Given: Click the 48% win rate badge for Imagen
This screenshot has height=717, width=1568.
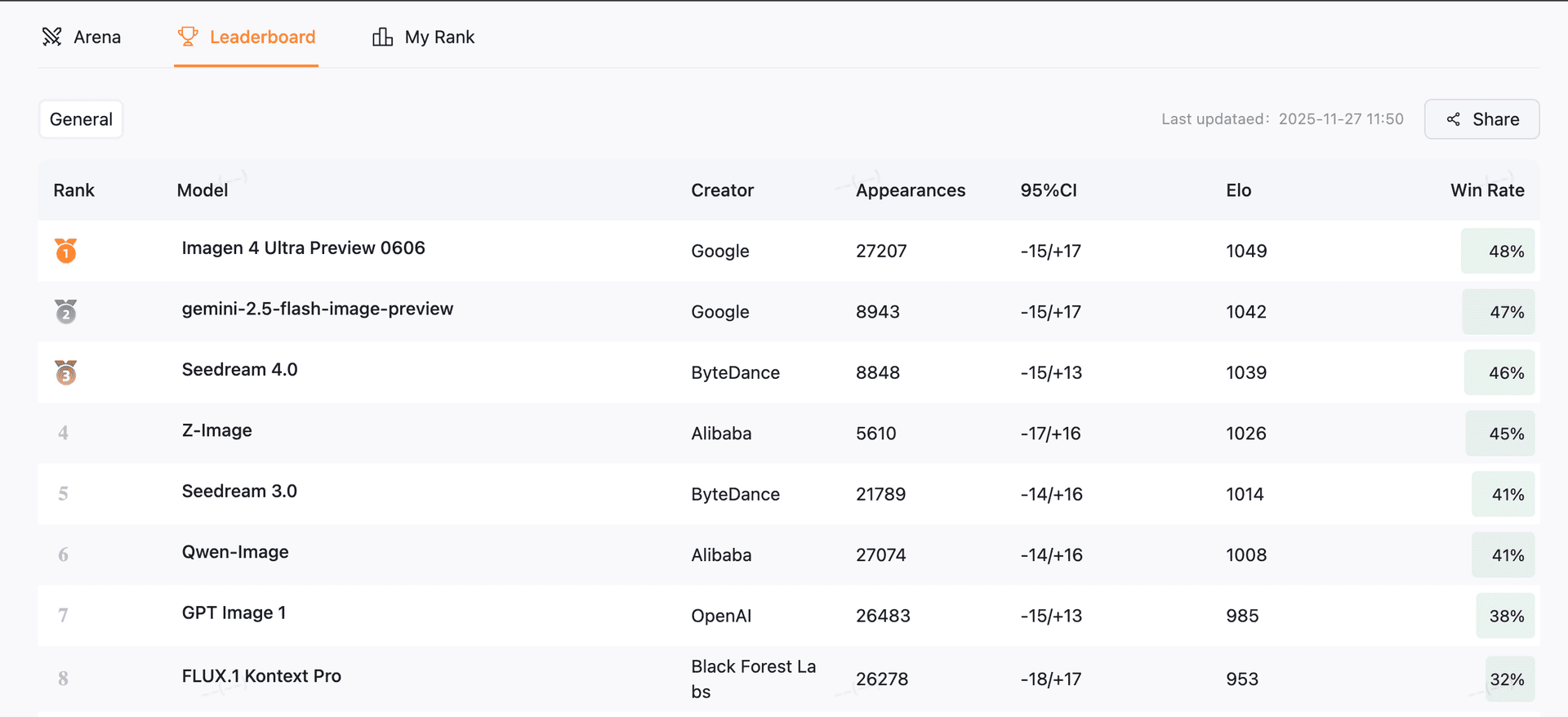Looking at the screenshot, I should pos(1498,251).
